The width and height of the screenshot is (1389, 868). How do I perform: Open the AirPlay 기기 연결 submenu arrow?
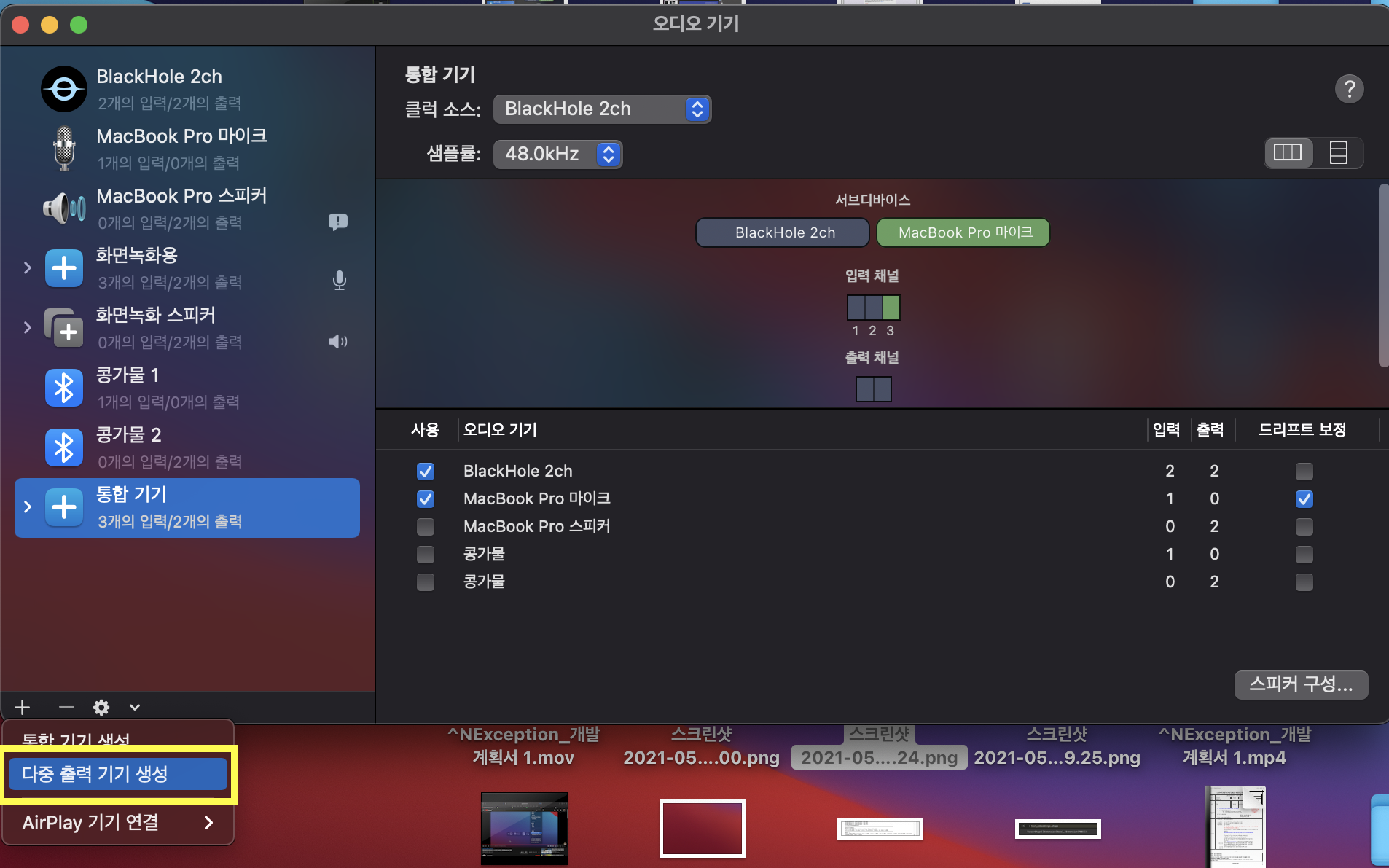pyautogui.click(x=209, y=823)
